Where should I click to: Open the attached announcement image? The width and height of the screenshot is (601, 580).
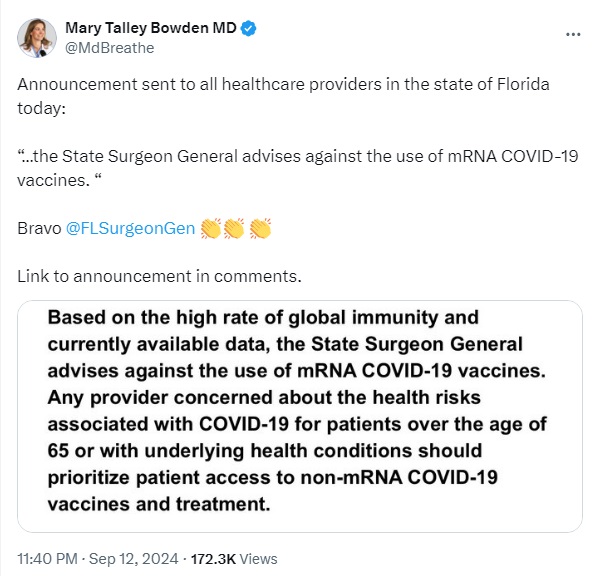click(x=300, y=416)
